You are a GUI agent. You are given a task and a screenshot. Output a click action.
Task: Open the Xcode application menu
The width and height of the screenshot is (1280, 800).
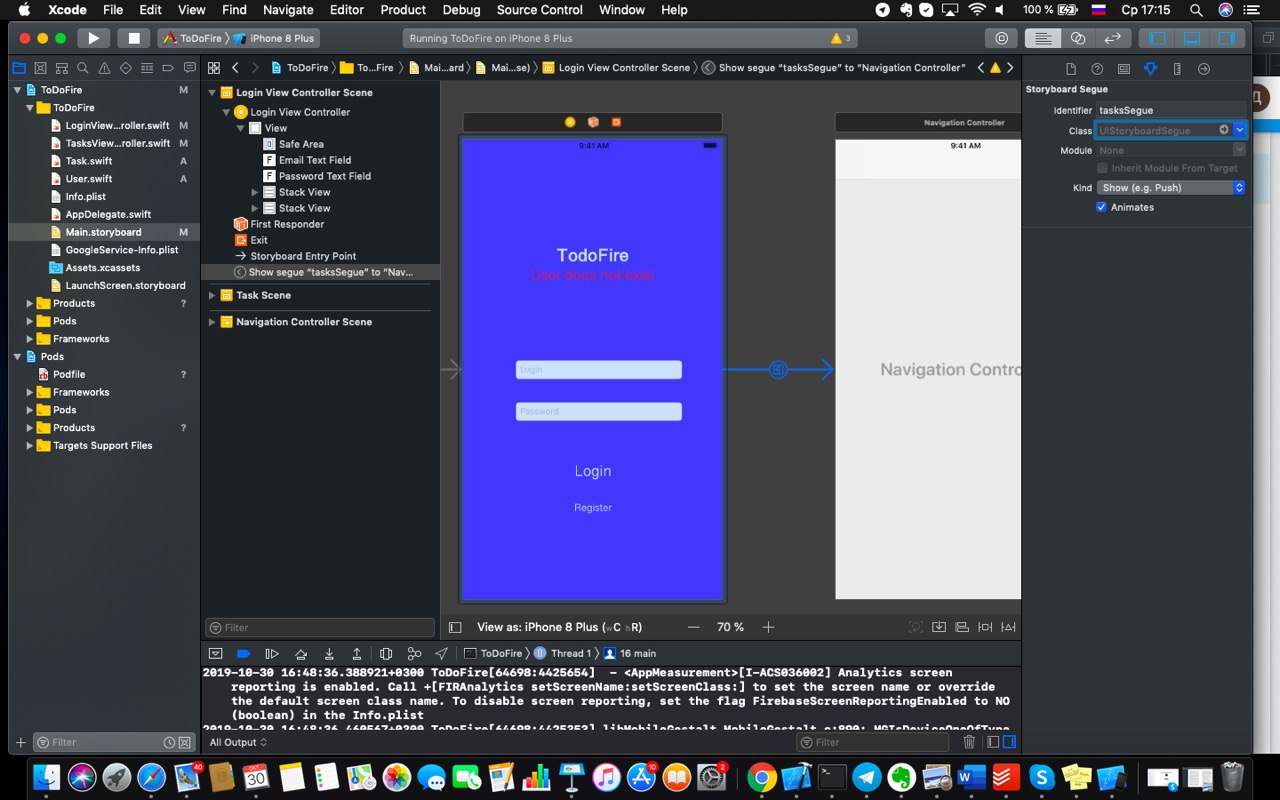coord(67,10)
